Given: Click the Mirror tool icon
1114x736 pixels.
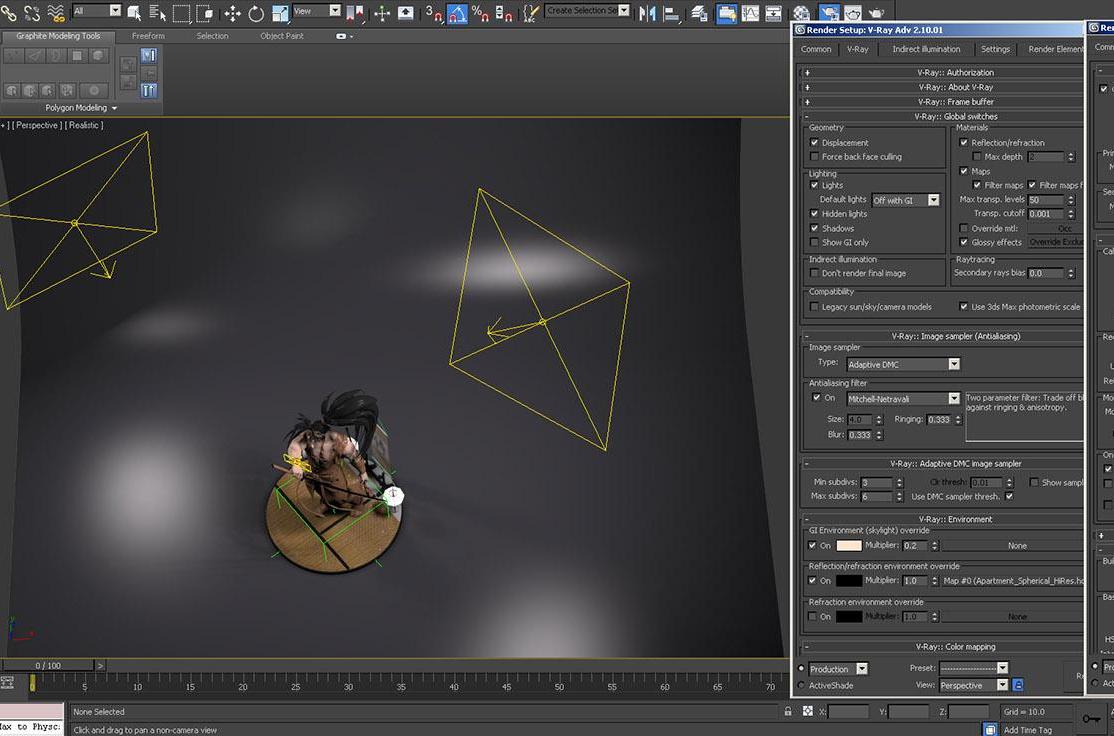Looking at the screenshot, I should click(647, 13).
